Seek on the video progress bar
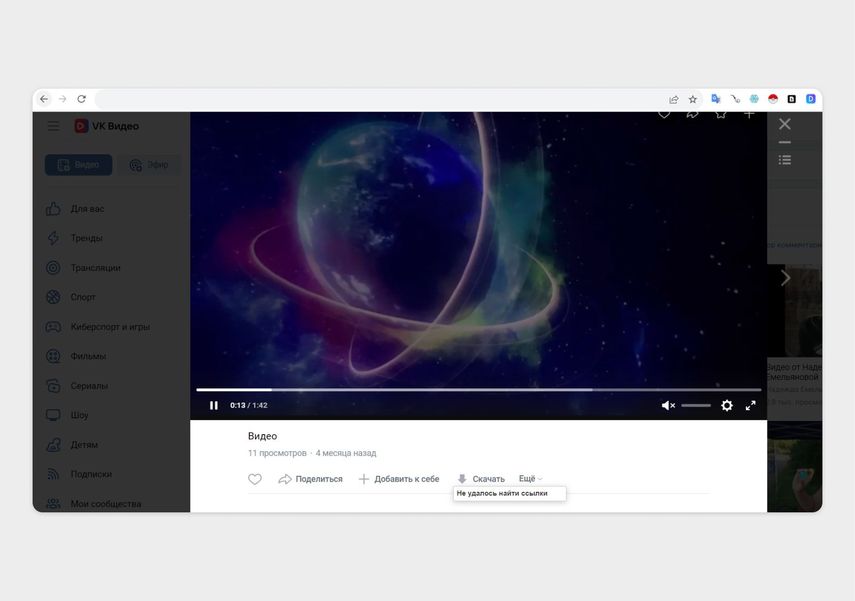The height and width of the screenshot is (601, 855). [478, 390]
